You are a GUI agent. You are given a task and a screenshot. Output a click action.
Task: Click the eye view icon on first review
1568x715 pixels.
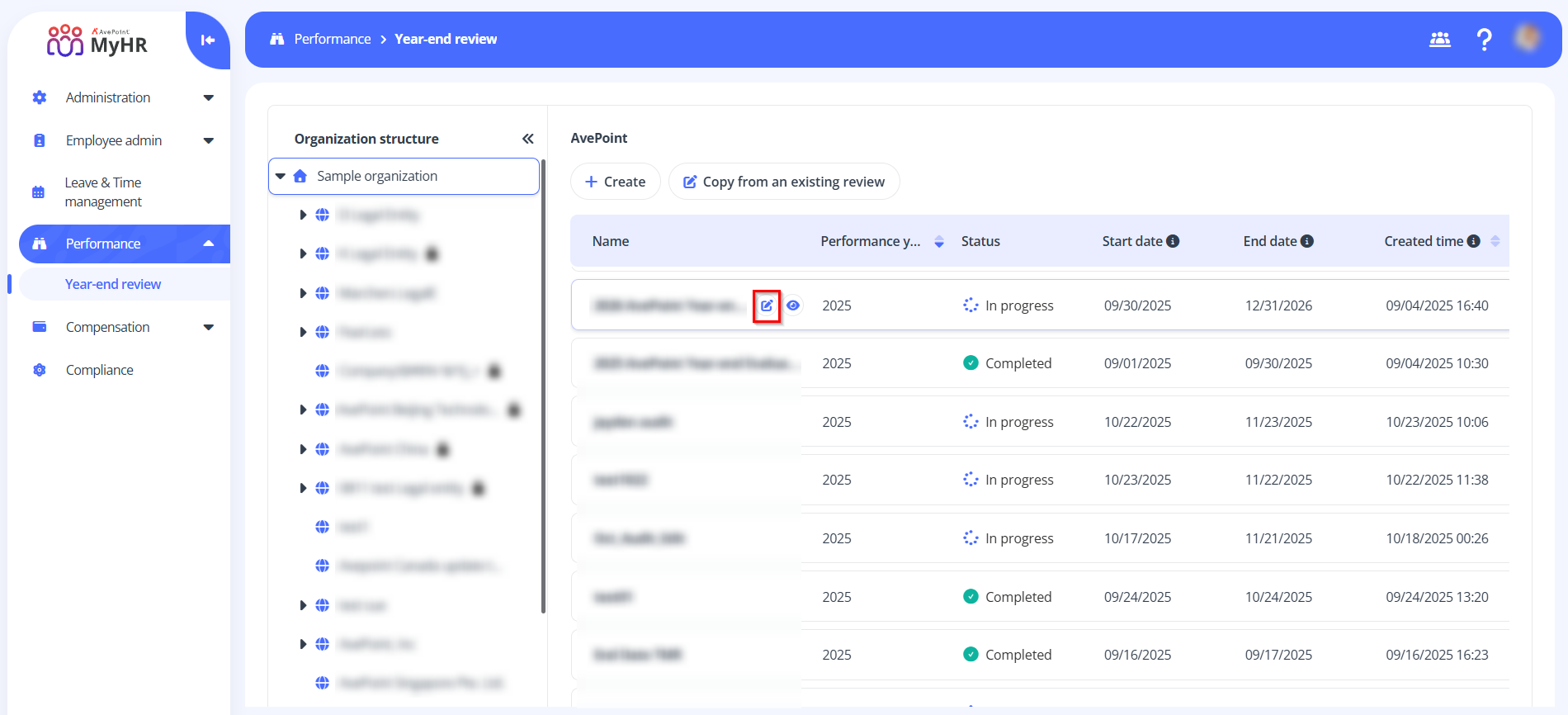(x=793, y=305)
